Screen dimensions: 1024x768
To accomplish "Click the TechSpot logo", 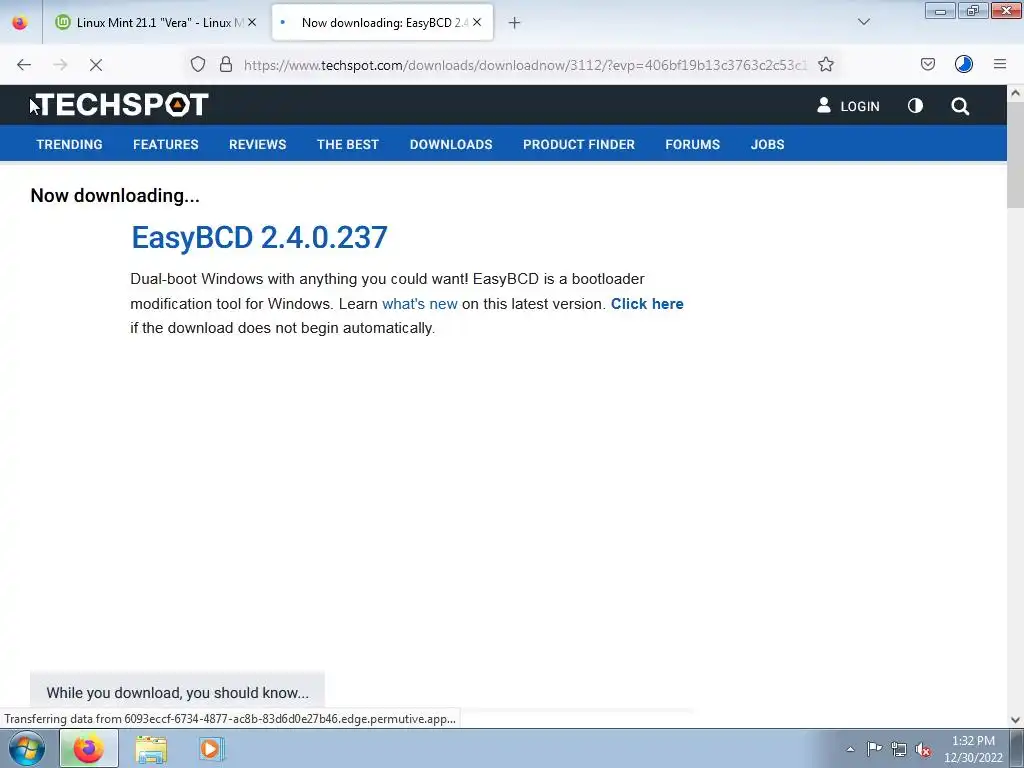I will 120,105.
